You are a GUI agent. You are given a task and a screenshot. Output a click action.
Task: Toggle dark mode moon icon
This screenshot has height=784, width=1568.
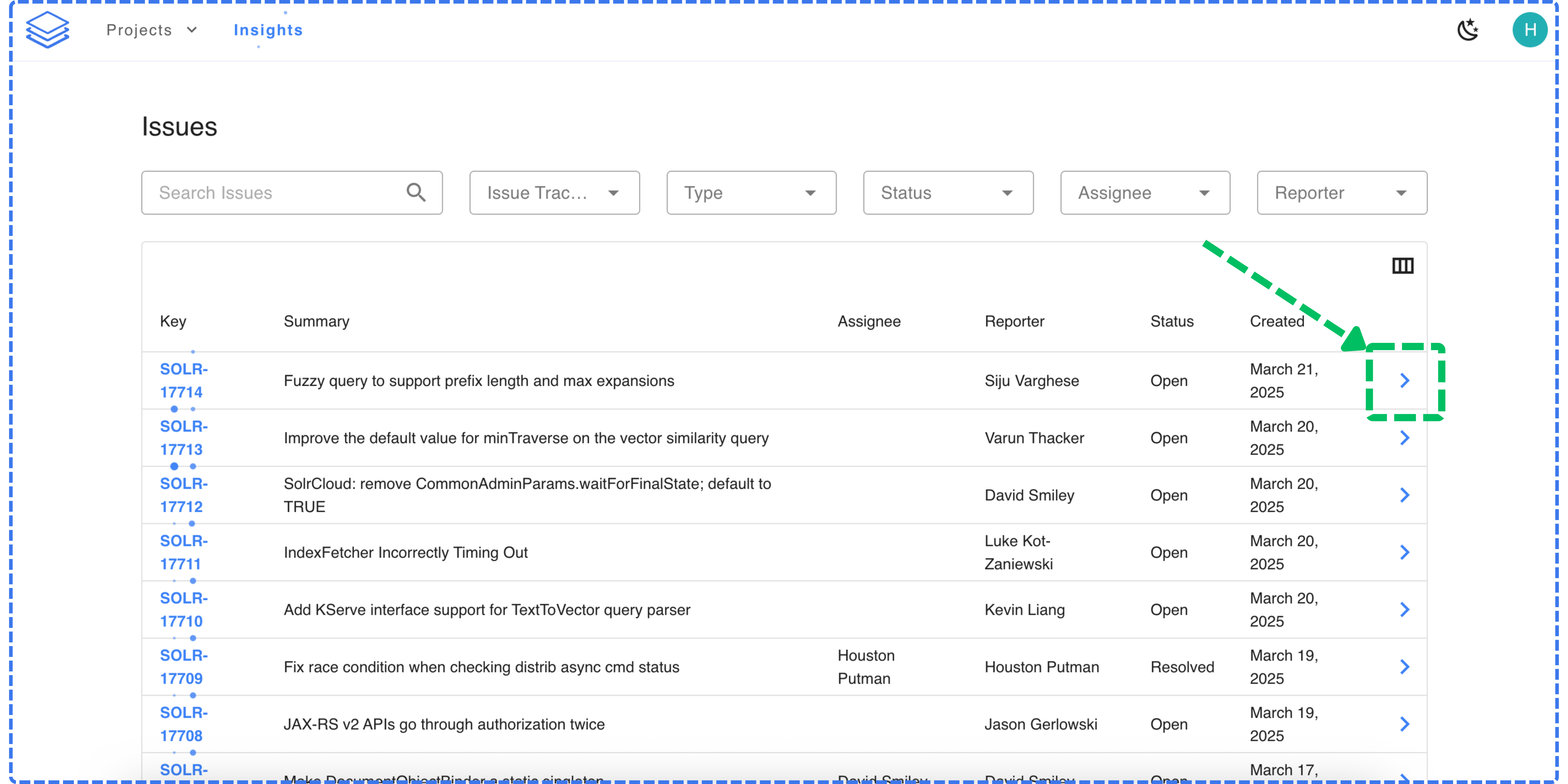(1468, 30)
